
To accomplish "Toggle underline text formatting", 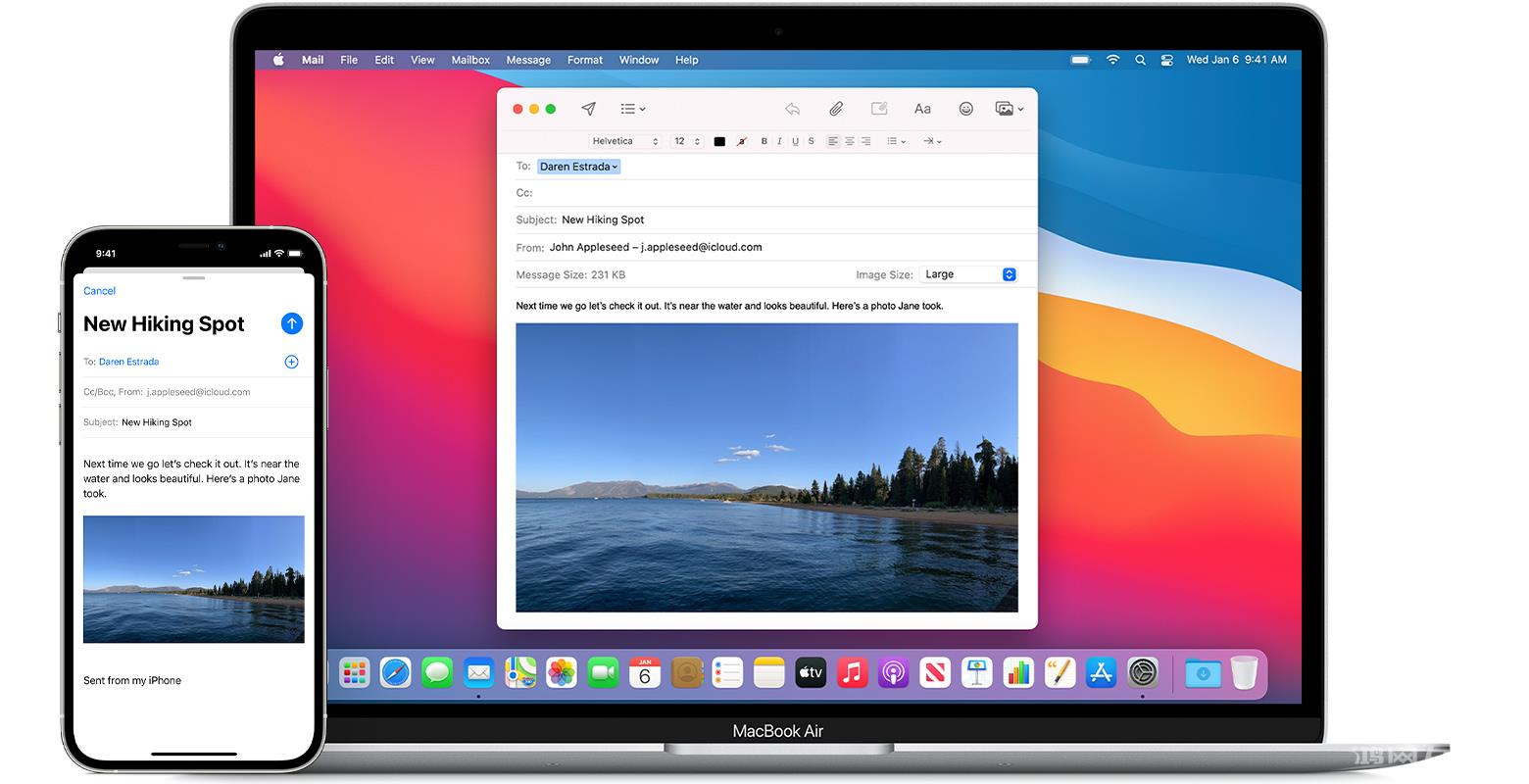I will tap(795, 141).
